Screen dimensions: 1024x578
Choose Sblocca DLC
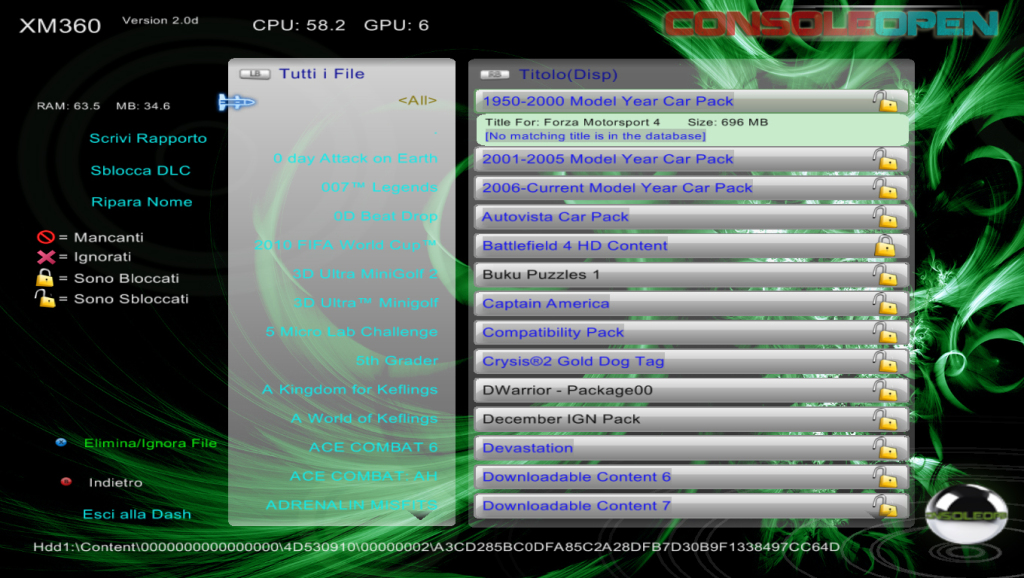coord(140,170)
